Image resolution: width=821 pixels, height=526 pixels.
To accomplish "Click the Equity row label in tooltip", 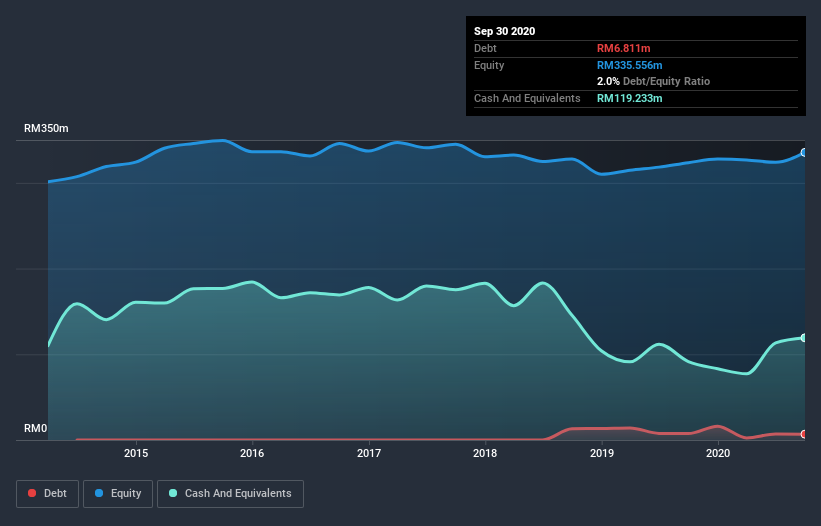I will pyautogui.click(x=489, y=65).
